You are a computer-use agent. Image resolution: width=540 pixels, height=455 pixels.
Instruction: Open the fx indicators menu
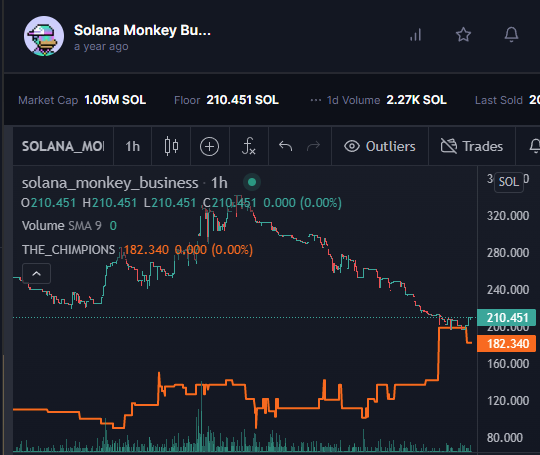click(x=249, y=146)
